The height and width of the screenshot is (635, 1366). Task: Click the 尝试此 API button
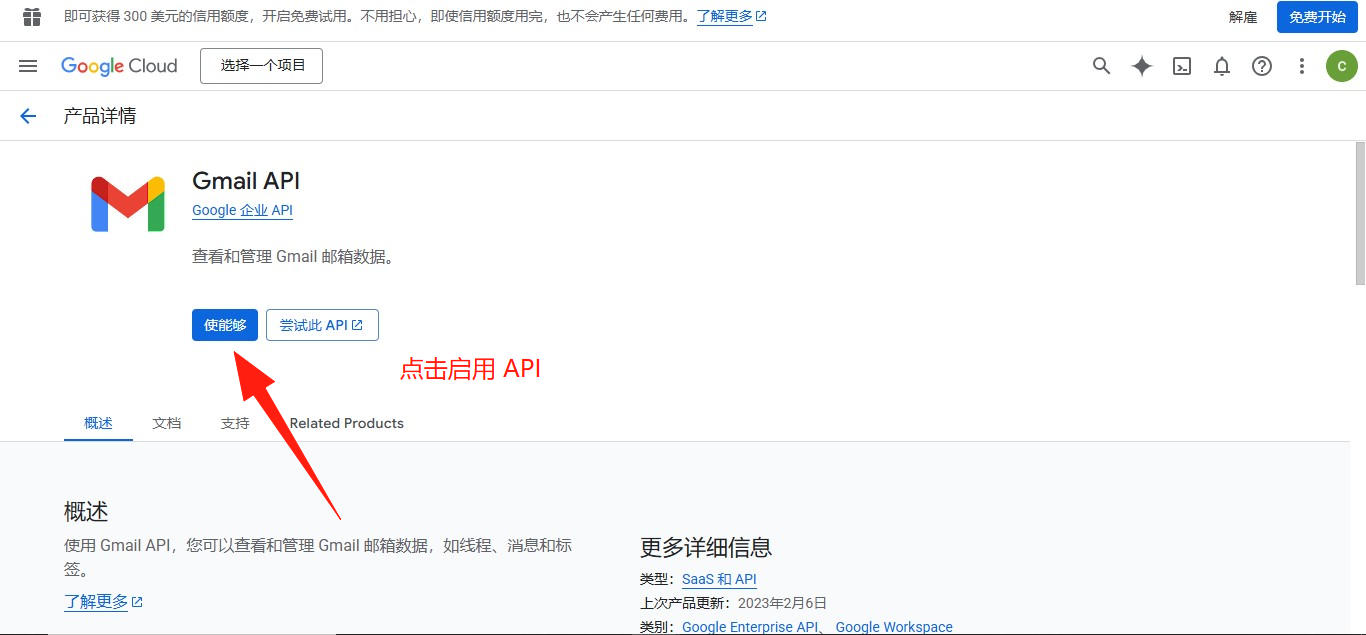(322, 325)
